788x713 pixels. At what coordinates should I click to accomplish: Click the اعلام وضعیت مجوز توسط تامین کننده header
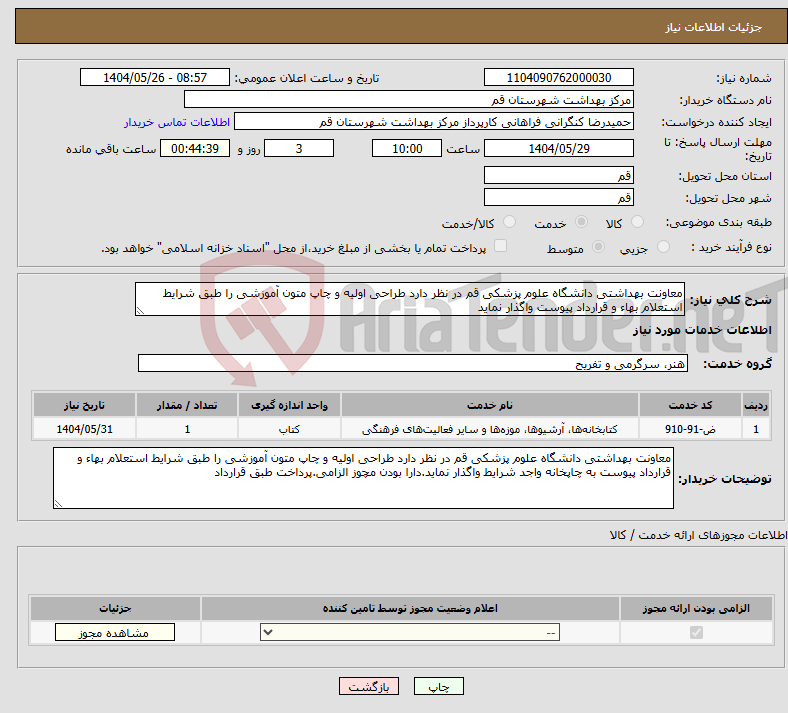(410, 608)
